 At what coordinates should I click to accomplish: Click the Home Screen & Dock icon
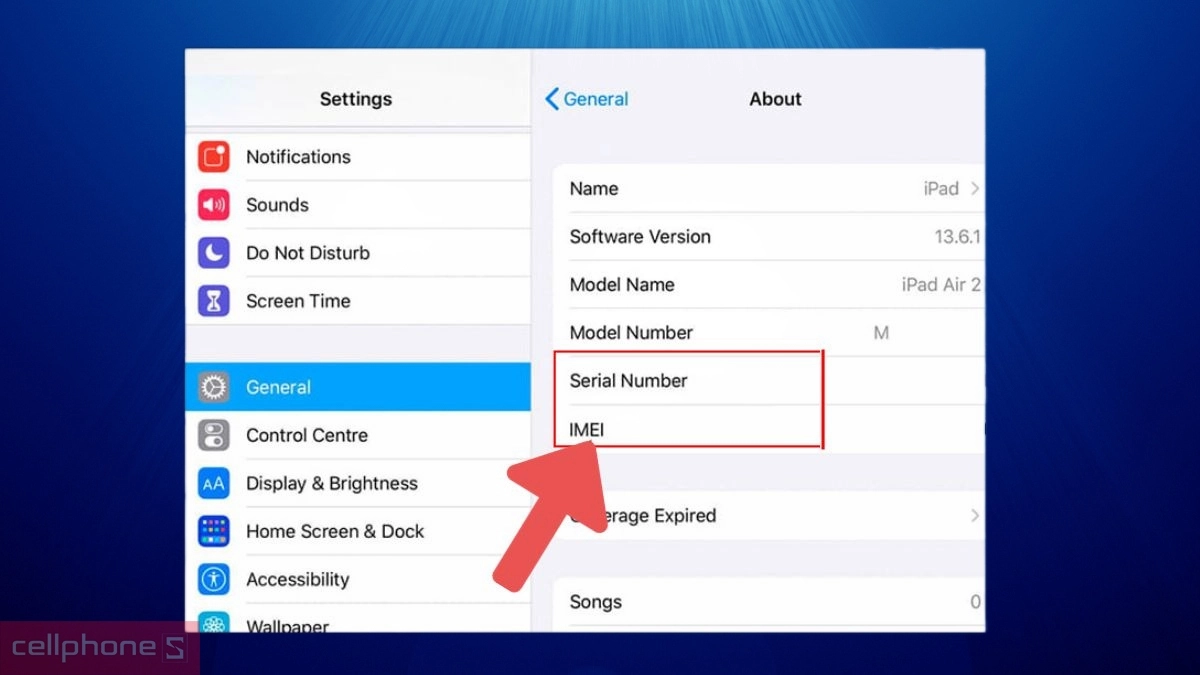point(213,531)
